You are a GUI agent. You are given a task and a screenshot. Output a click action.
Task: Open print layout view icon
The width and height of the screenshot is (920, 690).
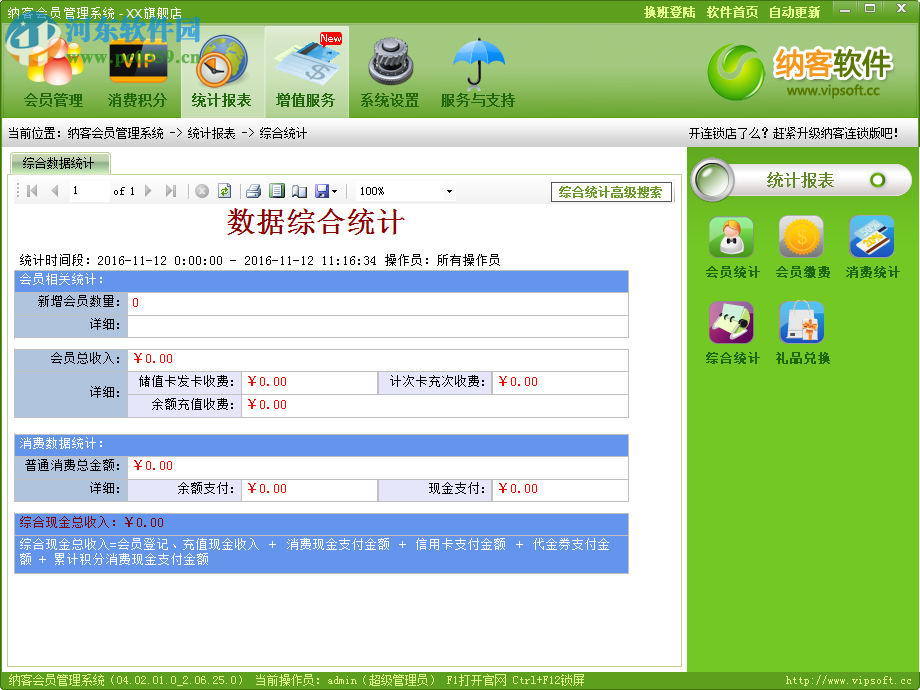pyautogui.click(x=277, y=191)
